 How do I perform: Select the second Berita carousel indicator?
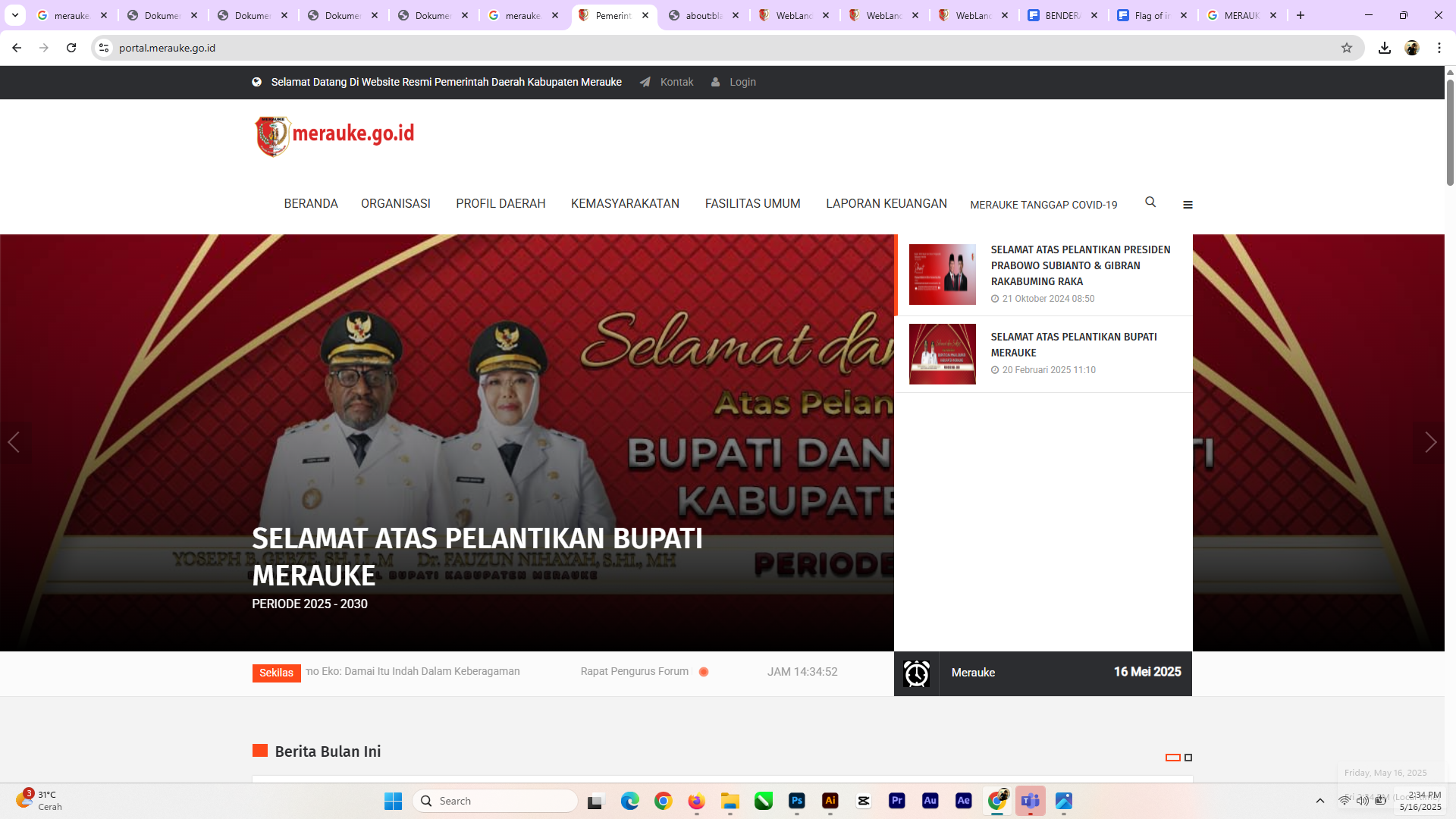[1188, 758]
